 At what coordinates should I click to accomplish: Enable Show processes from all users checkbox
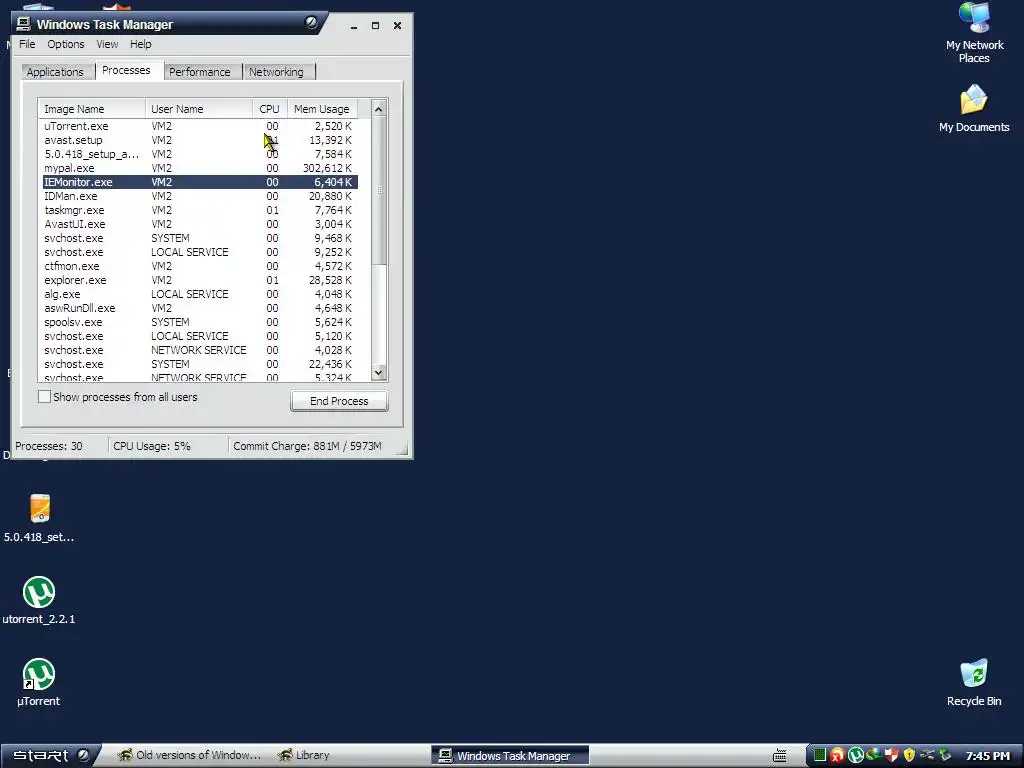(x=44, y=396)
